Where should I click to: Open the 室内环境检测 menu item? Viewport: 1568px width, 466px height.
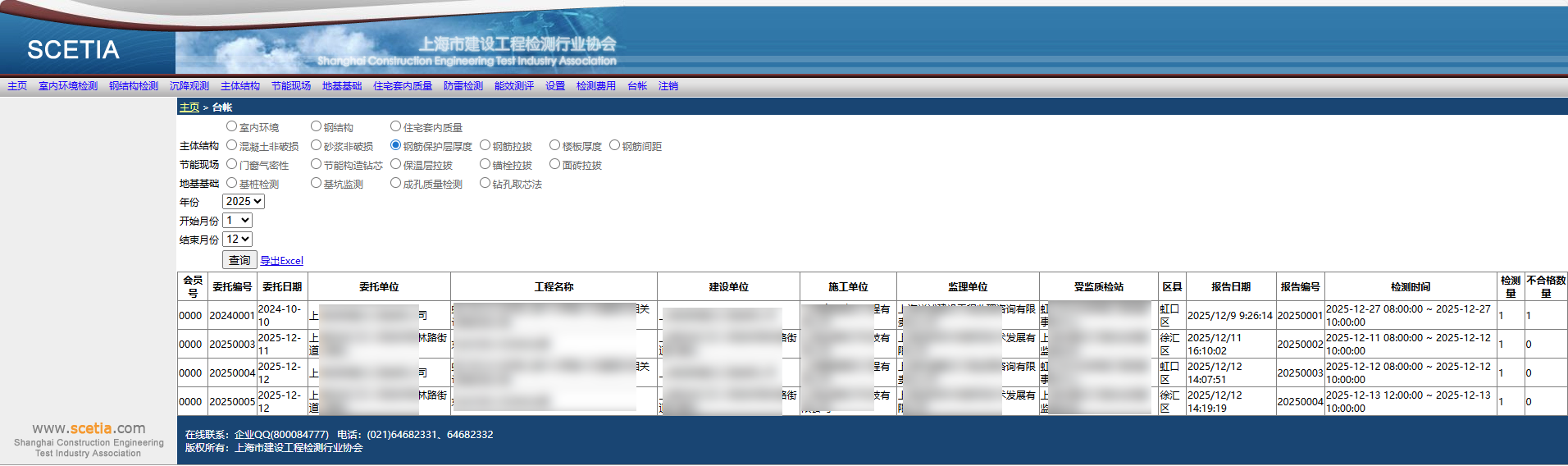pos(68,86)
